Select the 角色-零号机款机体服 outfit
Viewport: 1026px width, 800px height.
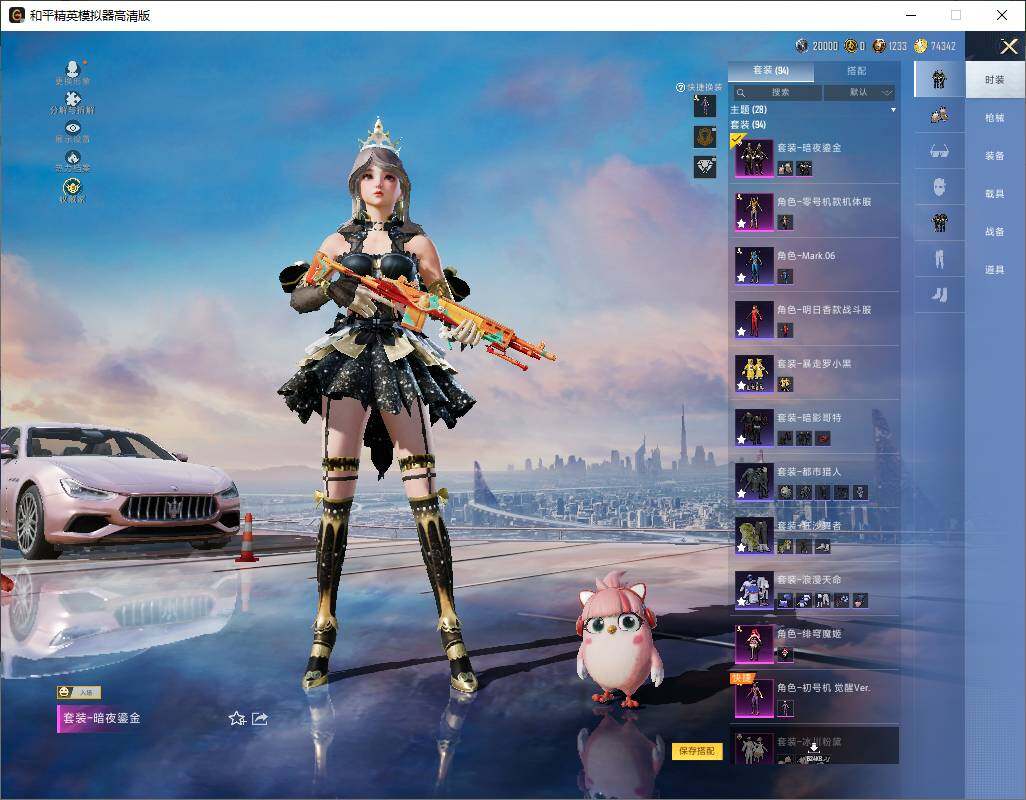point(814,212)
